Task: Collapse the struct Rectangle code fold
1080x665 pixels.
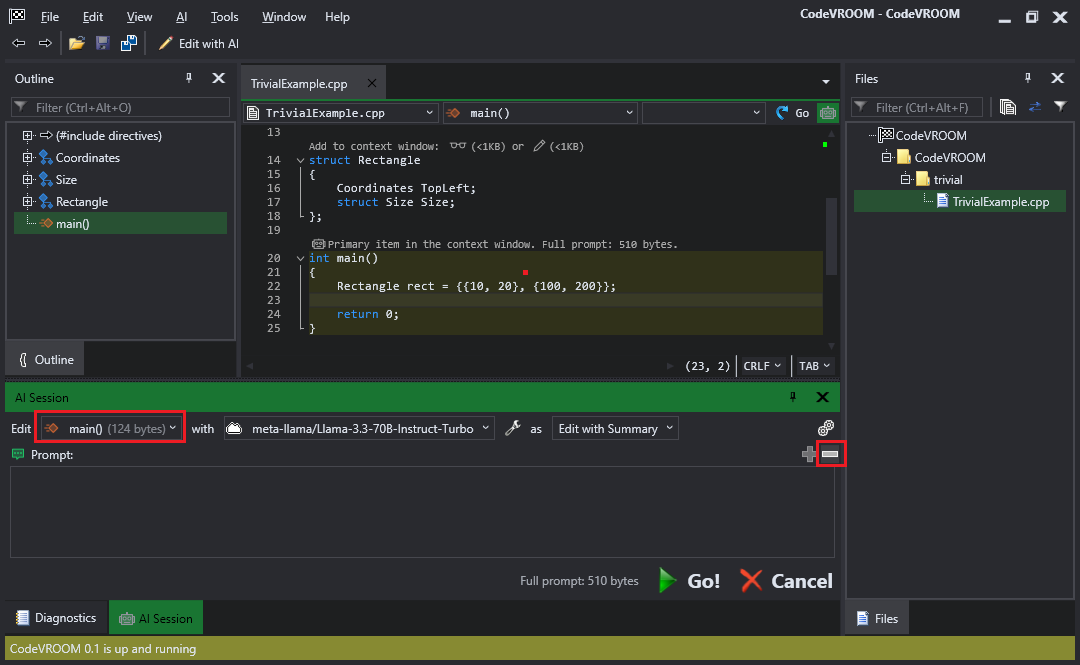Action: tap(300, 161)
